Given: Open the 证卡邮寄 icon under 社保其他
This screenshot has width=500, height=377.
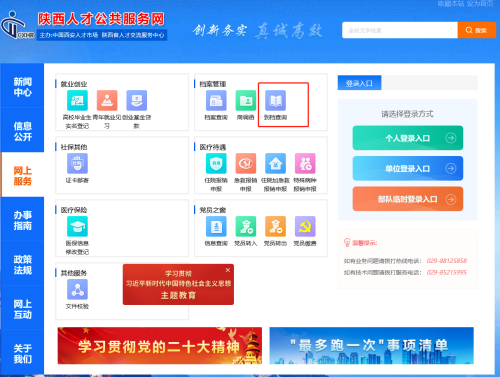Looking at the screenshot, I should (x=77, y=163).
